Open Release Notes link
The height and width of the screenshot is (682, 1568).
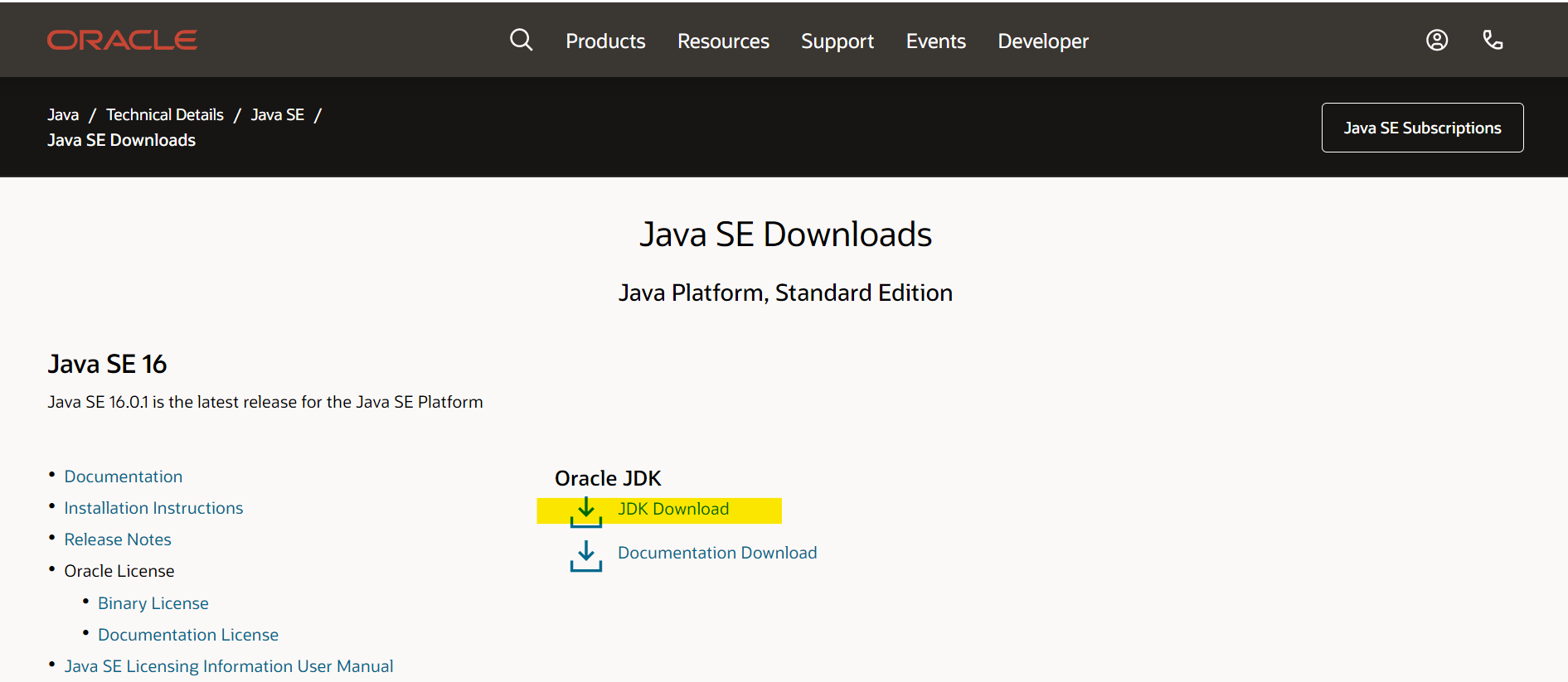(118, 539)
